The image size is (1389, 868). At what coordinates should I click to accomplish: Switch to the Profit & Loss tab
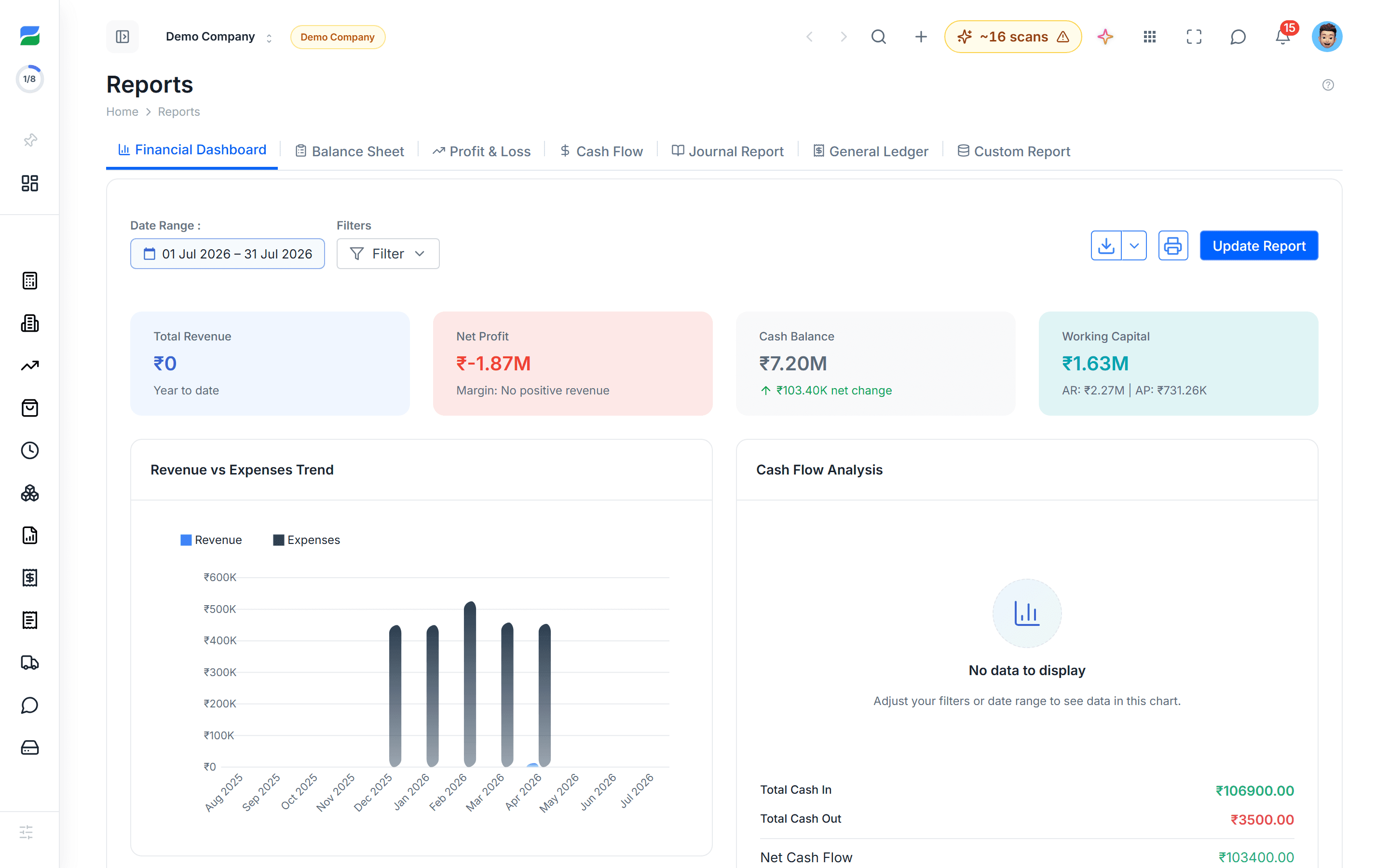[481, 151]
